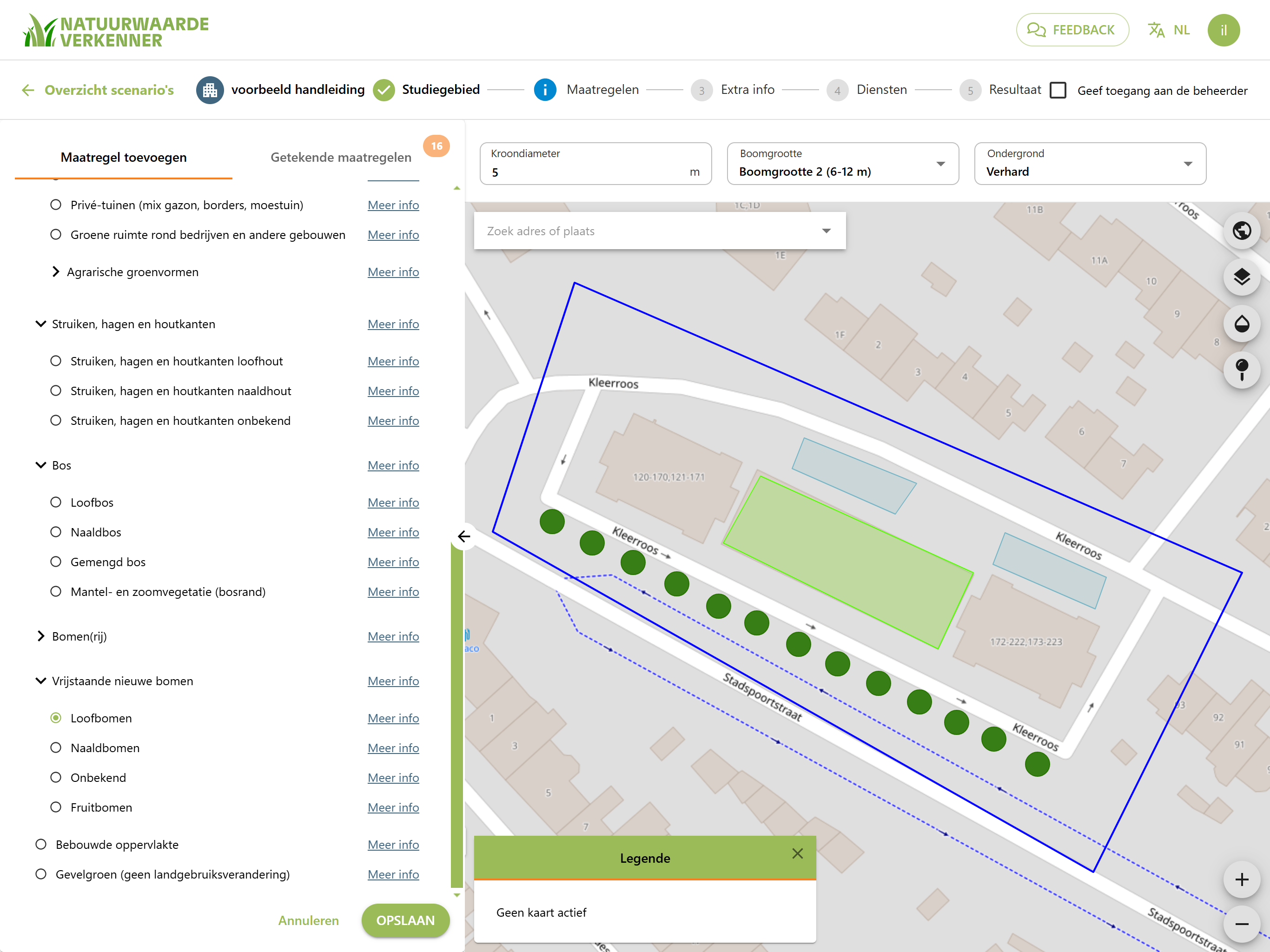1270x952 pixels.
Task: Click the orange 16 count badge
Action: coord(437,146)
